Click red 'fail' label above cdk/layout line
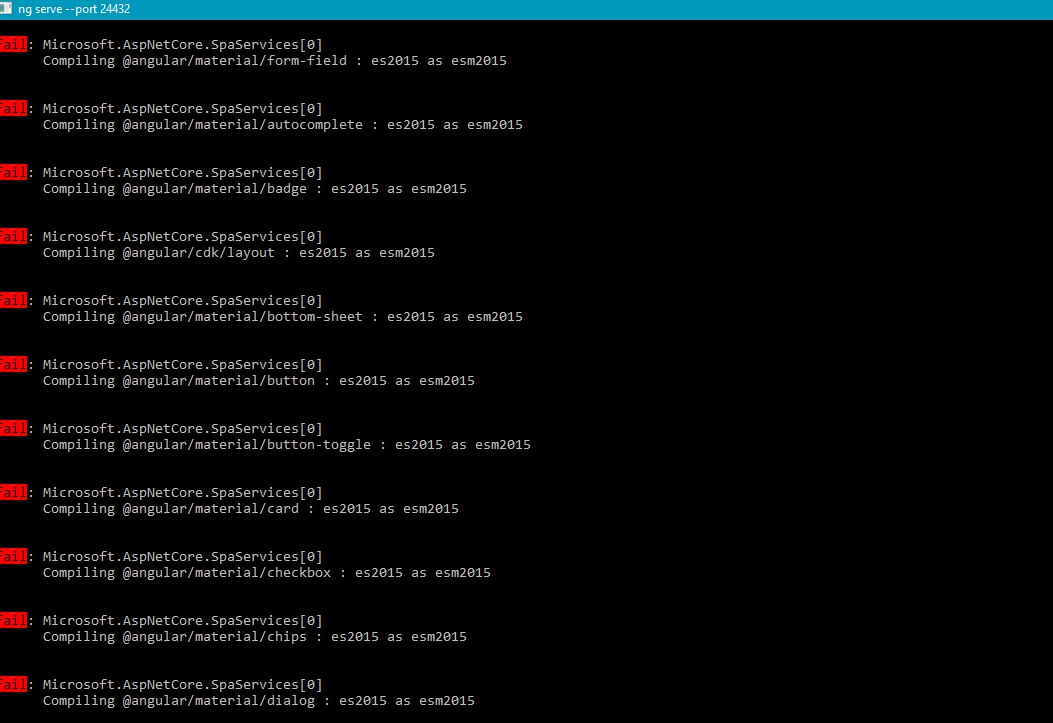The width and height of the screenshot is (1053, 723). tap(13, 236)
